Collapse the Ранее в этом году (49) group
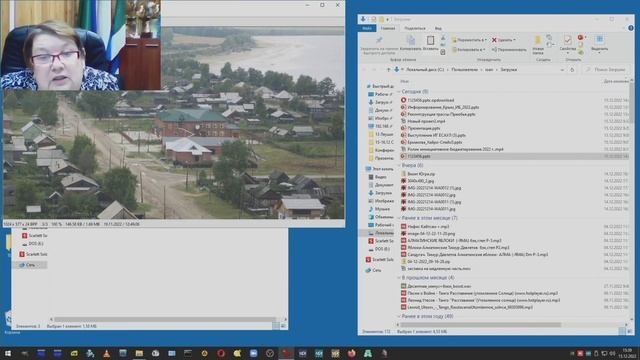The width and height of the screenshot is (640, 360). (399, 316)
